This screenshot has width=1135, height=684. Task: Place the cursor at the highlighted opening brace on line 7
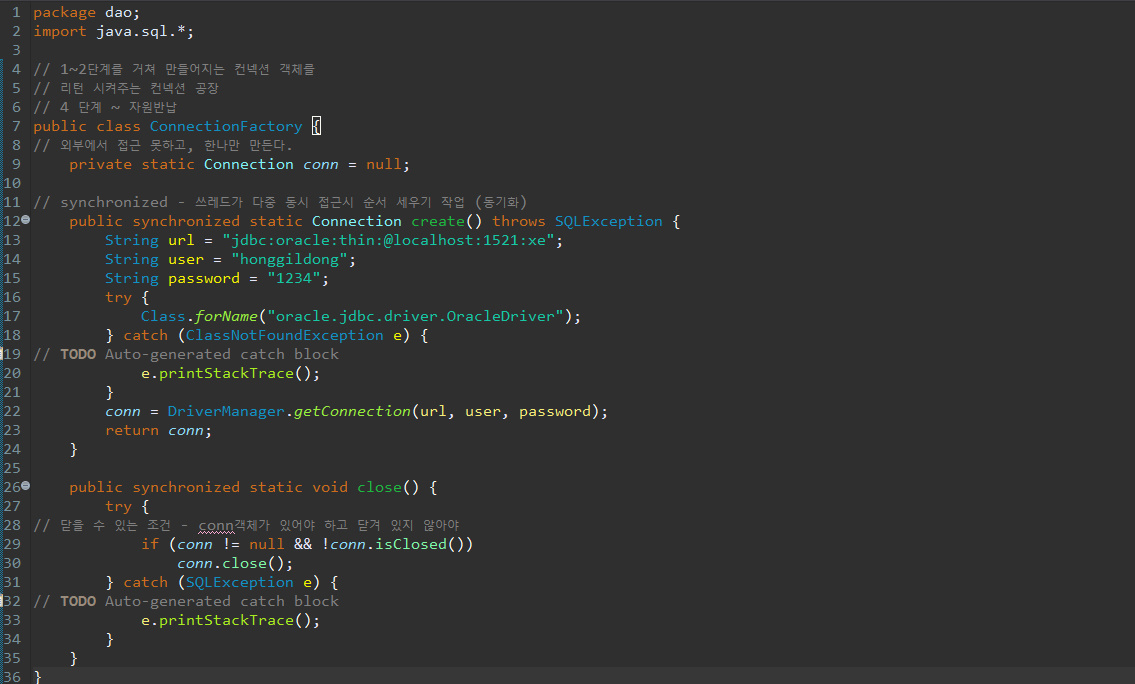point(316,127)
